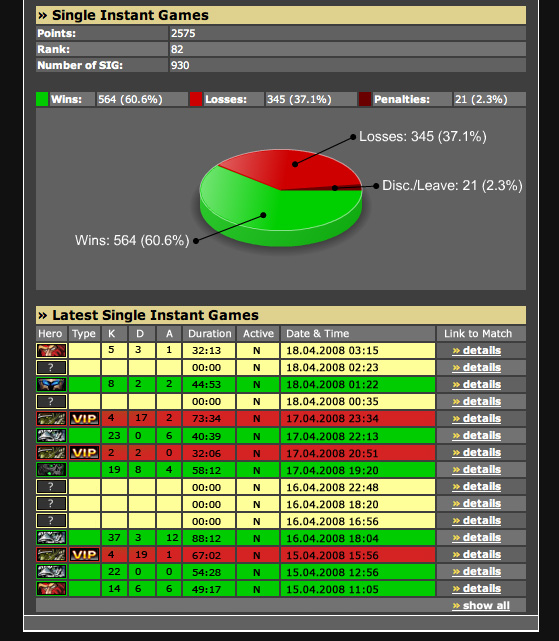Viewport: 559px width, 641px height.
Task: Click the VIP badge on 15.04.2008 15:56 row
Action: (84, 555)
